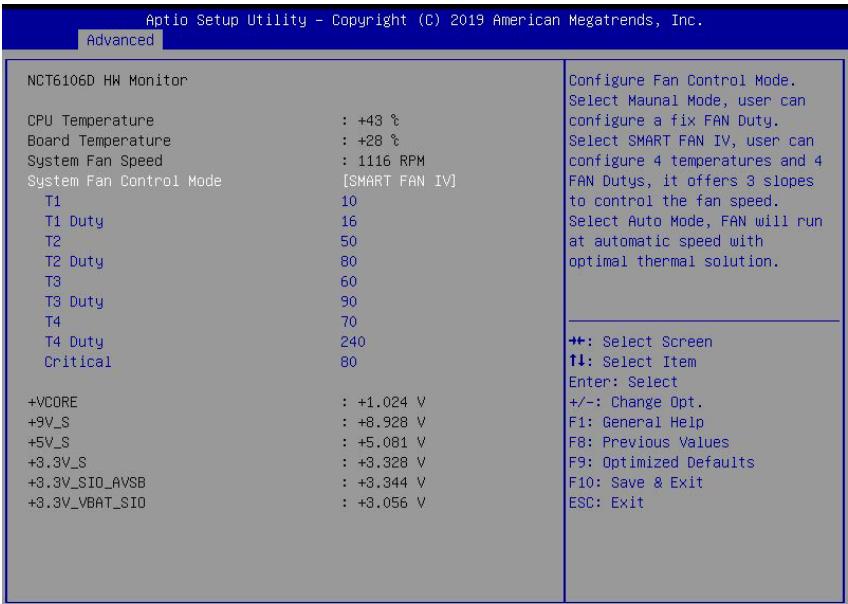Click the Critical setting label

coord(78,362)
